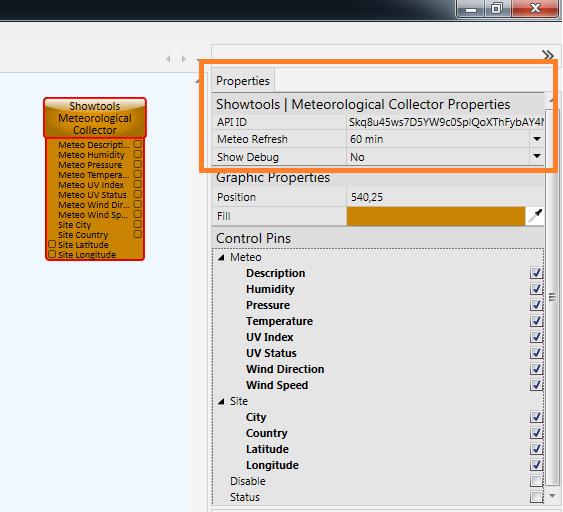Click the Meteo UV Index output pin
Image resolution: width=563 pixels, height=512 pixels.
138,184
